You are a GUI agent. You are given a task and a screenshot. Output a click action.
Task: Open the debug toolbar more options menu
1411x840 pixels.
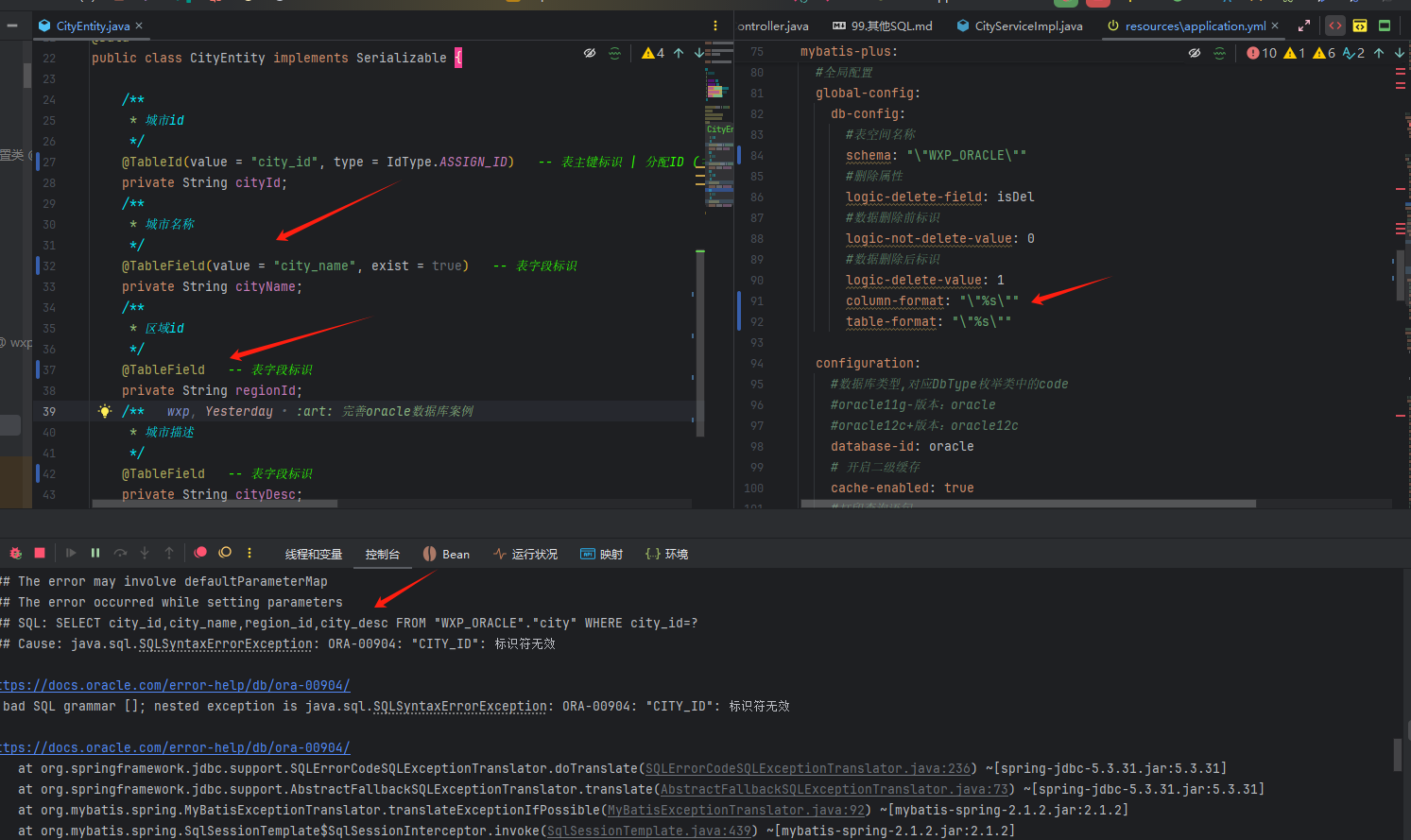(250, 553)
